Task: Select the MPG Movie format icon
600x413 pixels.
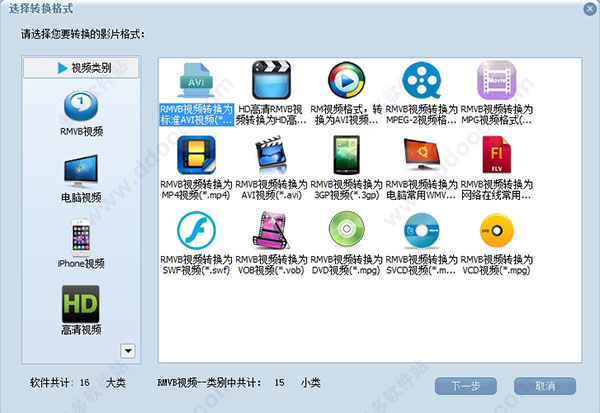Action: click(497, 80)
